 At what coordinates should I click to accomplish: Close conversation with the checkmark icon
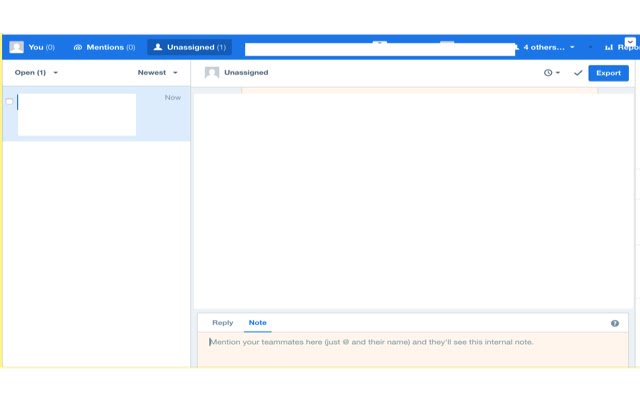[578, 73]
